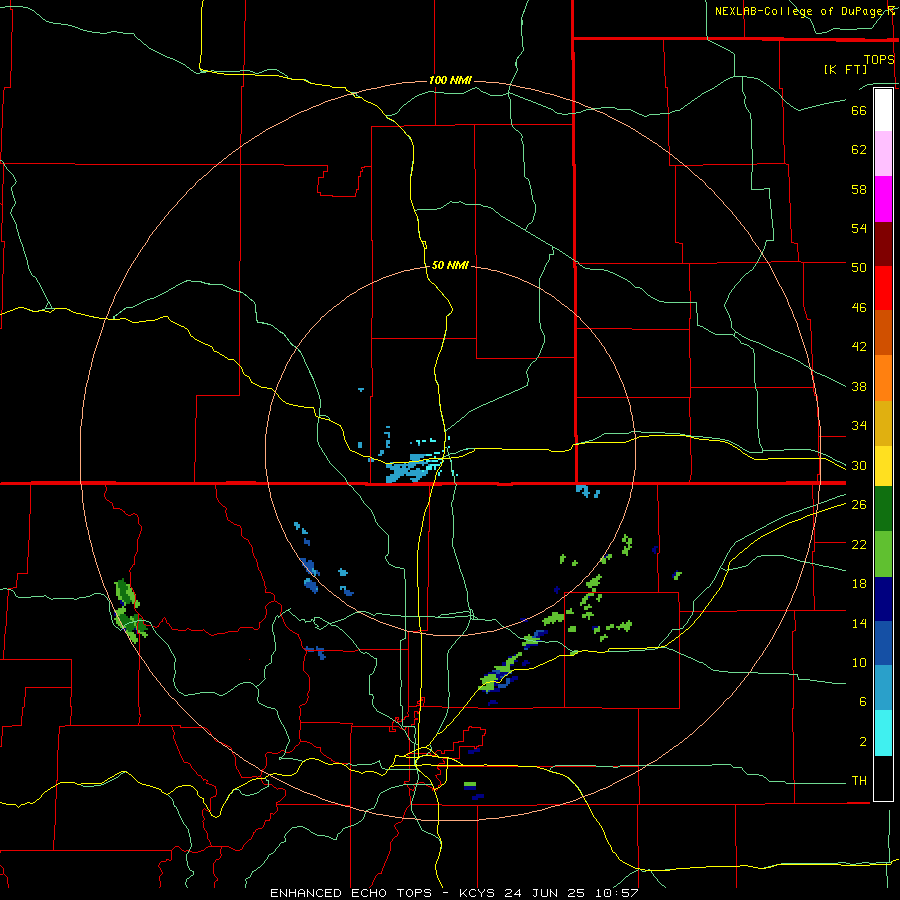Viewport: 900px width, 900px height.
Task: Click the '100 NMI' range ring label
Action: tap(450, 80)
